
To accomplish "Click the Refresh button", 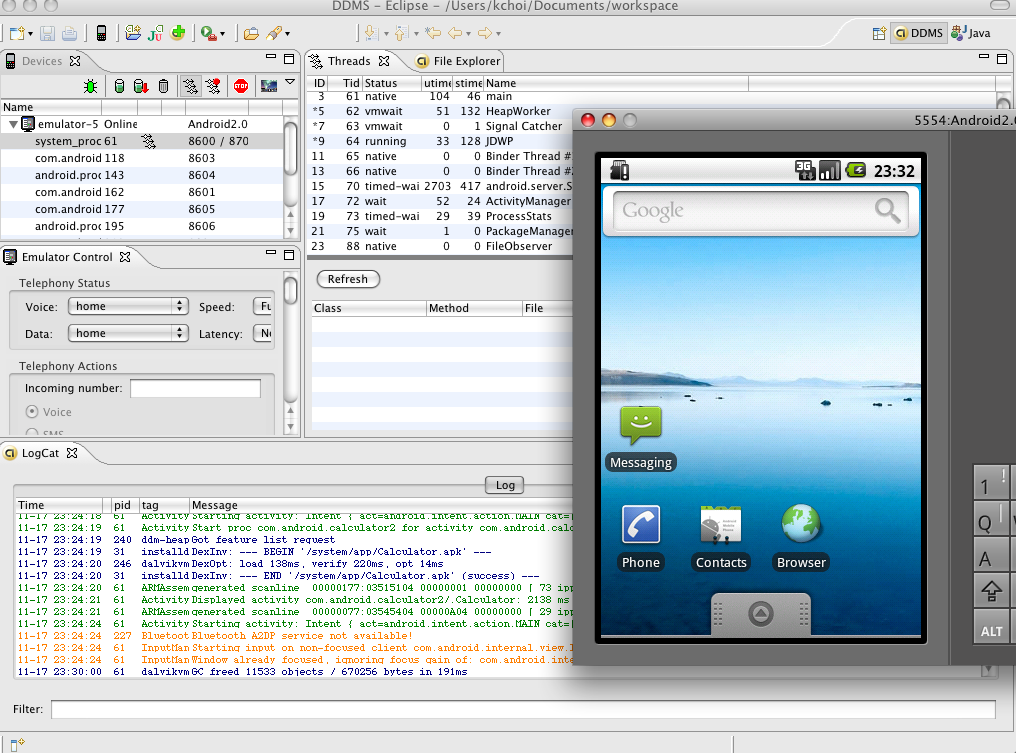I will click(x=348, y=279).
